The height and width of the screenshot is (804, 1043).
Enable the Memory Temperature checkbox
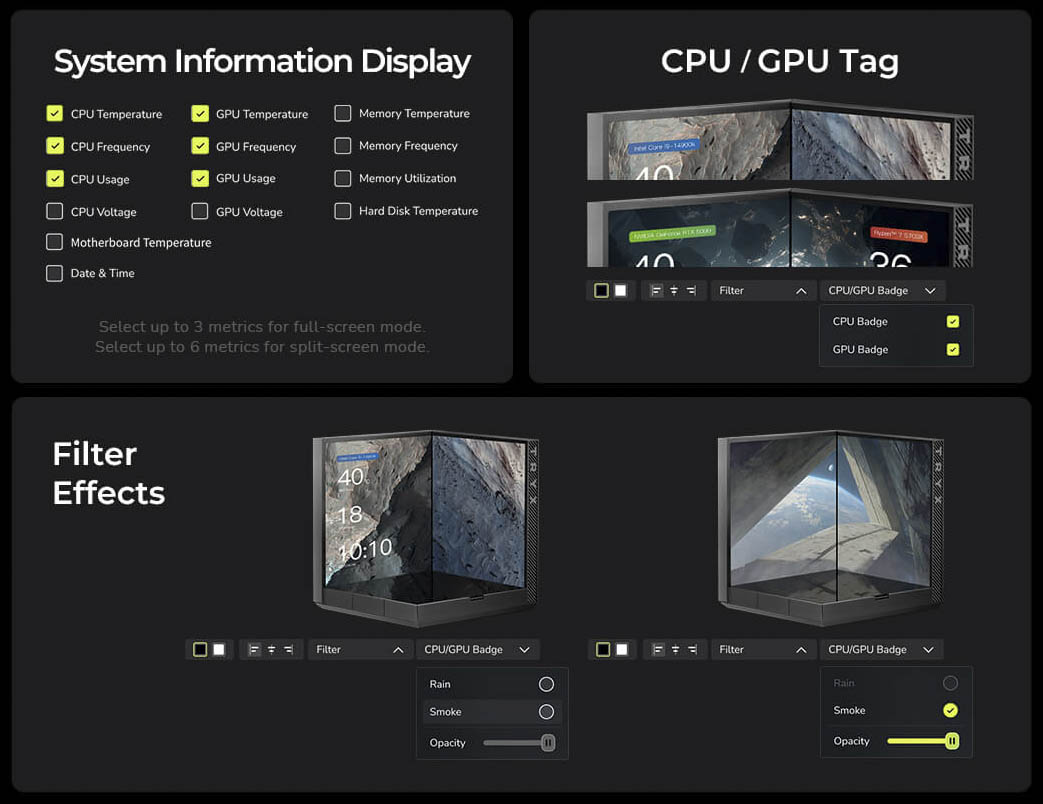343,114
